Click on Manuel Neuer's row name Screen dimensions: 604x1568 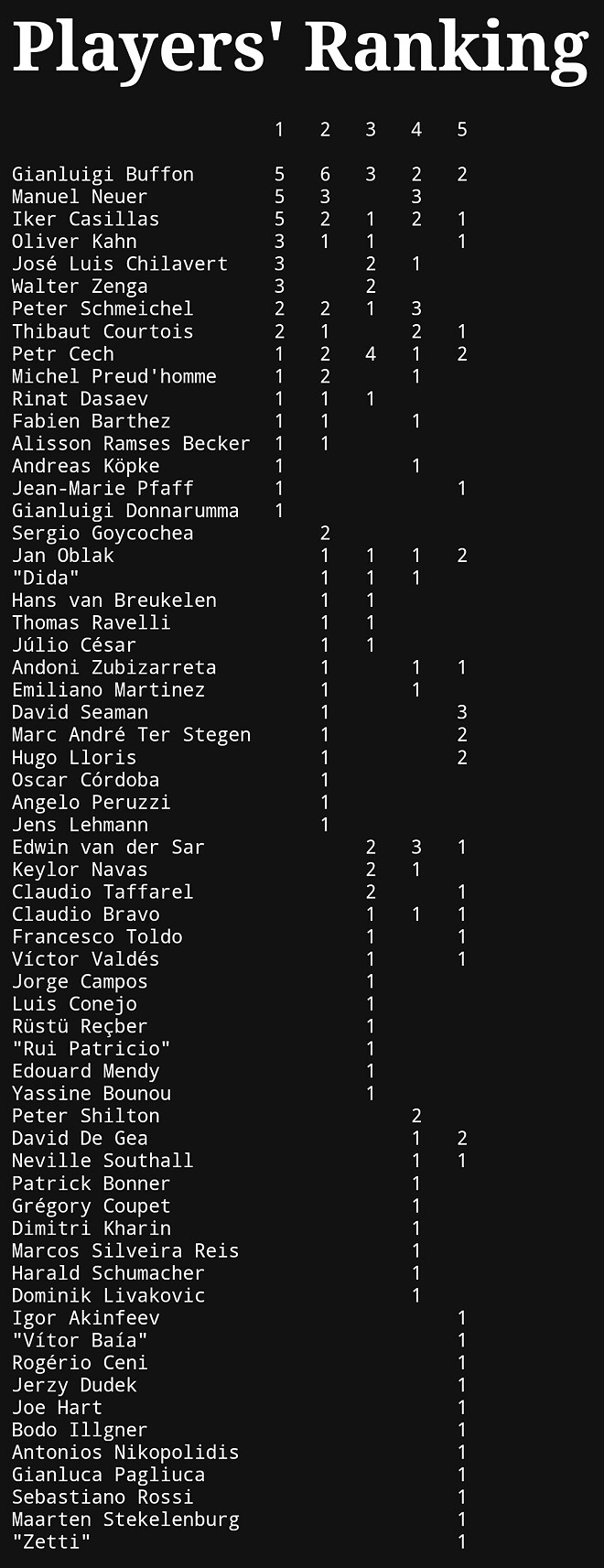[79, 197]
